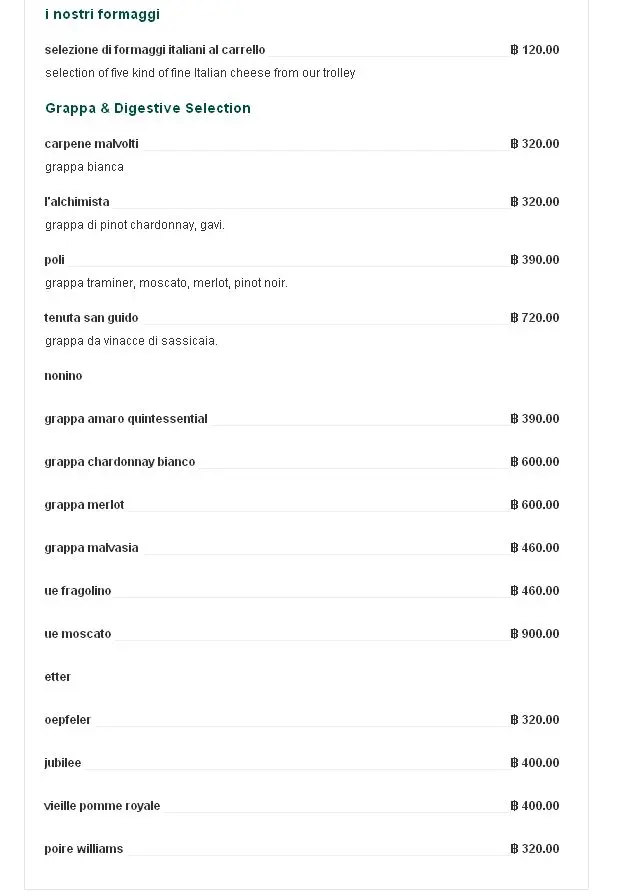Select grappa malvasia from the list

(x=92, y=548)
